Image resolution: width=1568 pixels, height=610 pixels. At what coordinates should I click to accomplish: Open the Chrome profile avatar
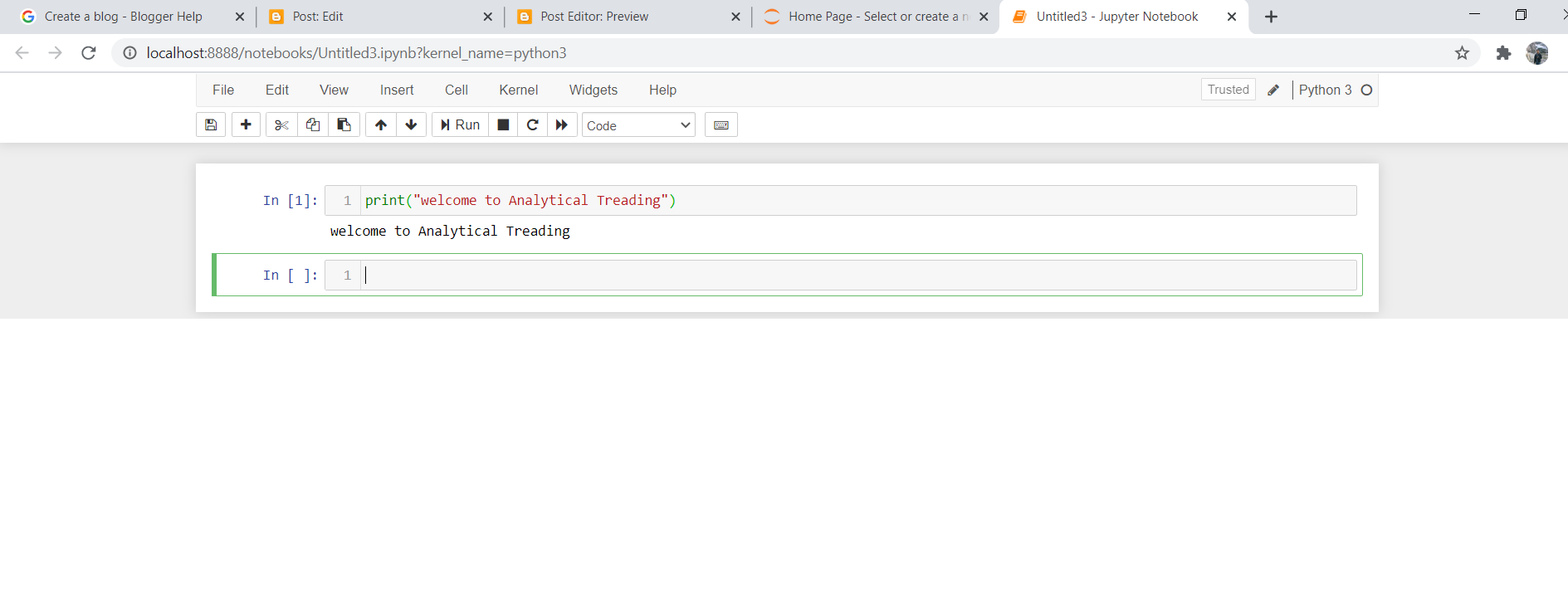(x=1537, y=53)
